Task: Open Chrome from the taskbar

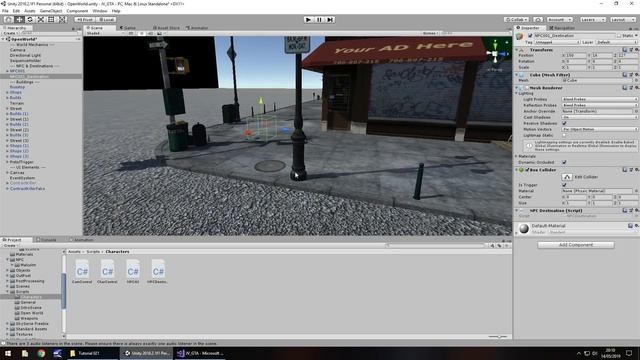Action: pyautogui.click(x=41, y=353)
